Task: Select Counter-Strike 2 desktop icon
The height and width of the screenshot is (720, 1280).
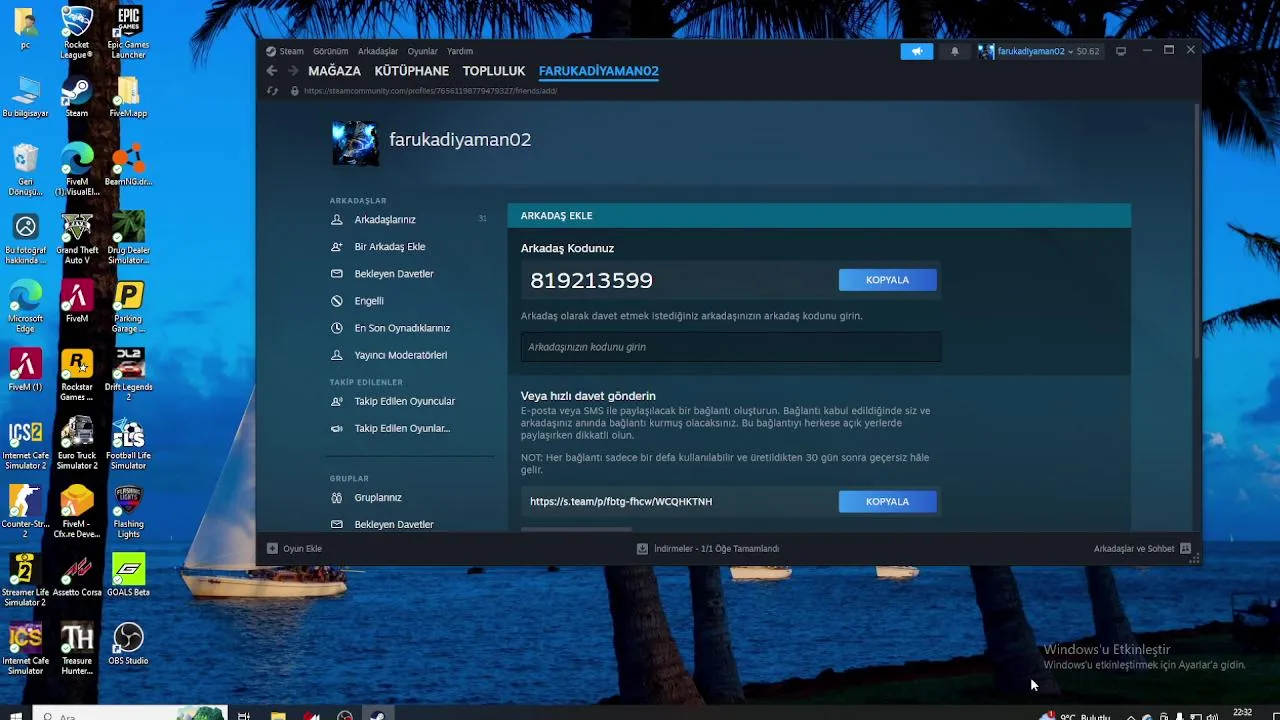Action: (25, 511)
